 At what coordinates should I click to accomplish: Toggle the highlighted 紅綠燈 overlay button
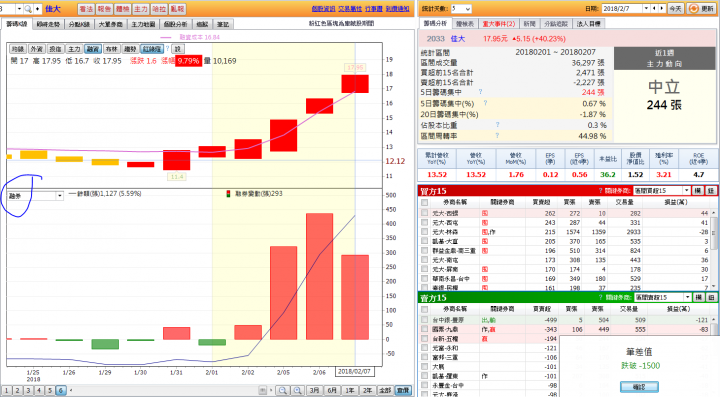pyautogui.click(x=152, y=49)
